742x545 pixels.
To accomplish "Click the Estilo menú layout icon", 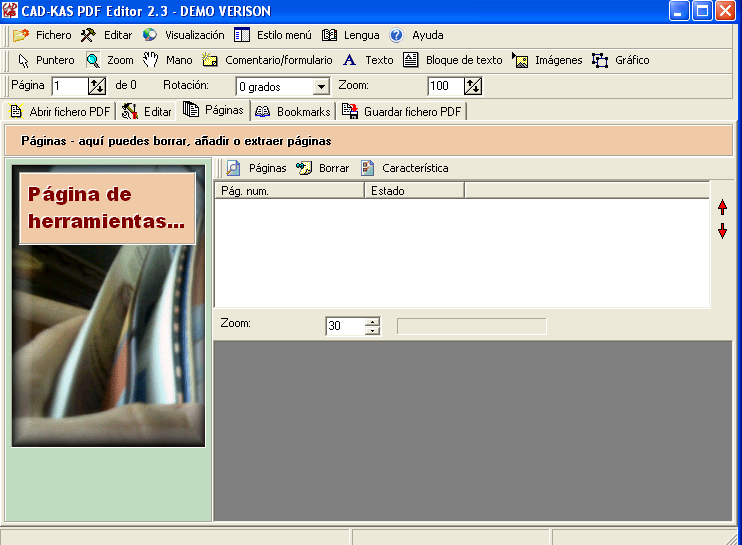I will (x=242, y=35).
